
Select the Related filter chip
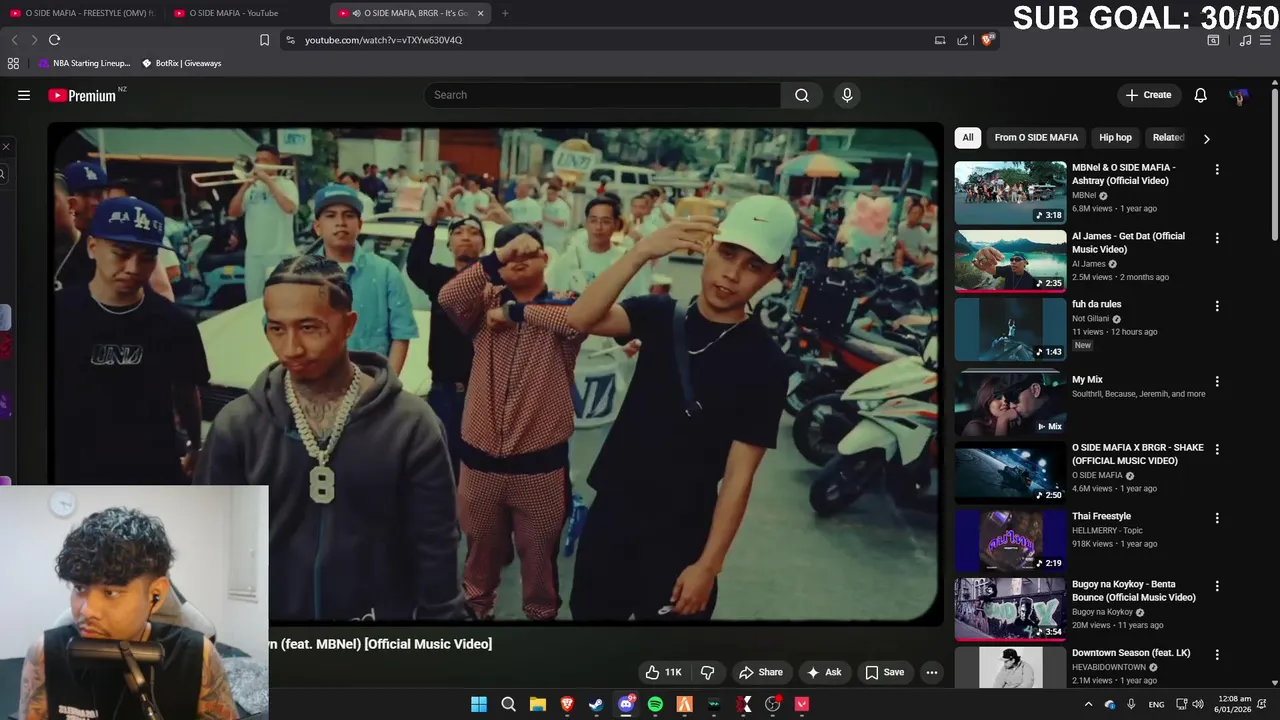coord(1168,138)
